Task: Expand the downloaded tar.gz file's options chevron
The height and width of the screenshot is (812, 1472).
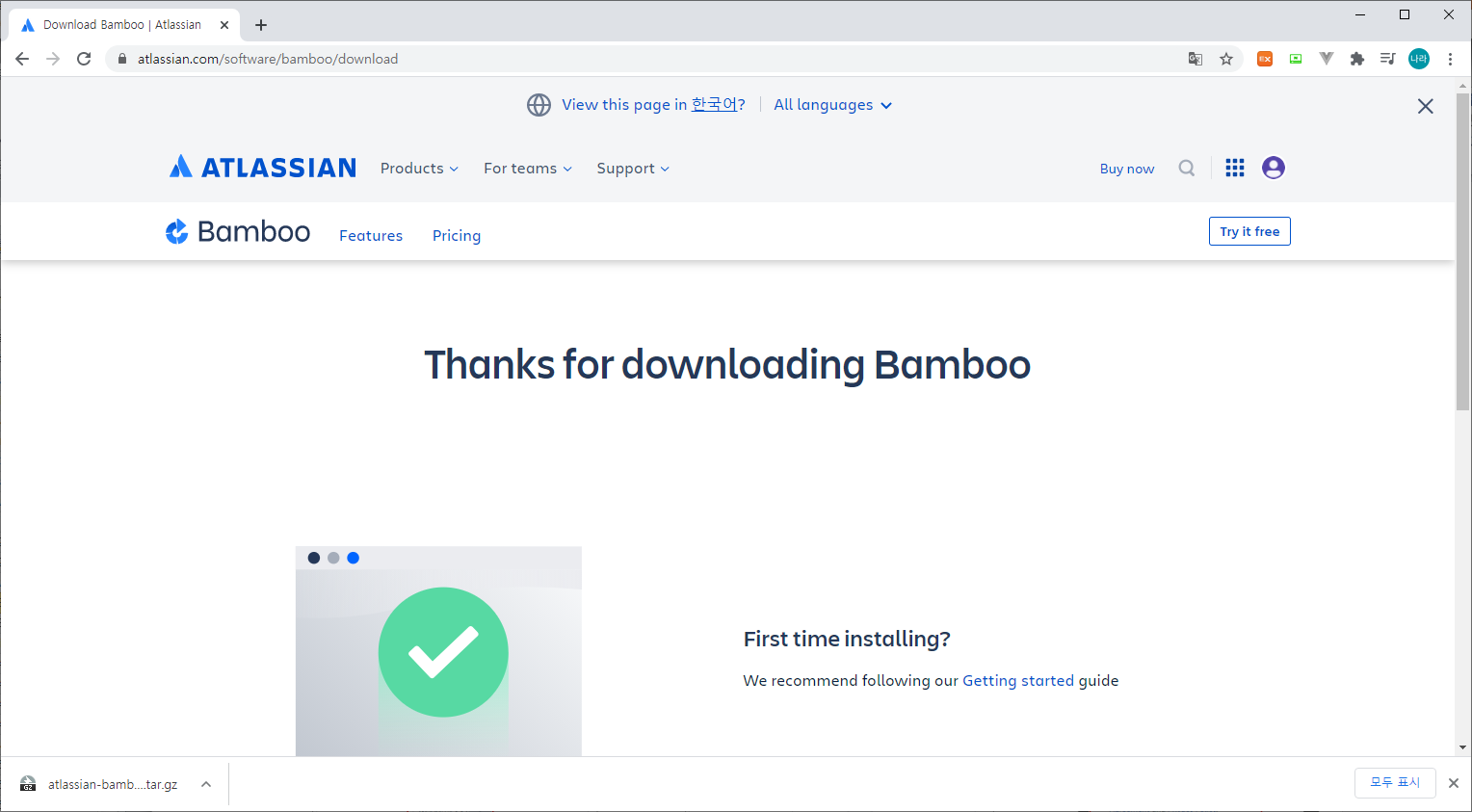Action: click(x=206, y=783)
